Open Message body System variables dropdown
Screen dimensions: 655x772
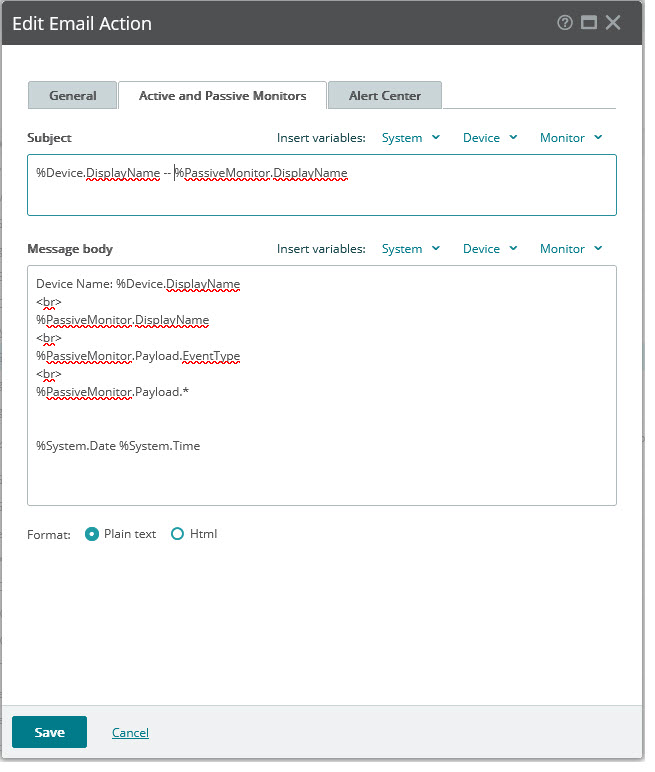[x=411, y=249]
